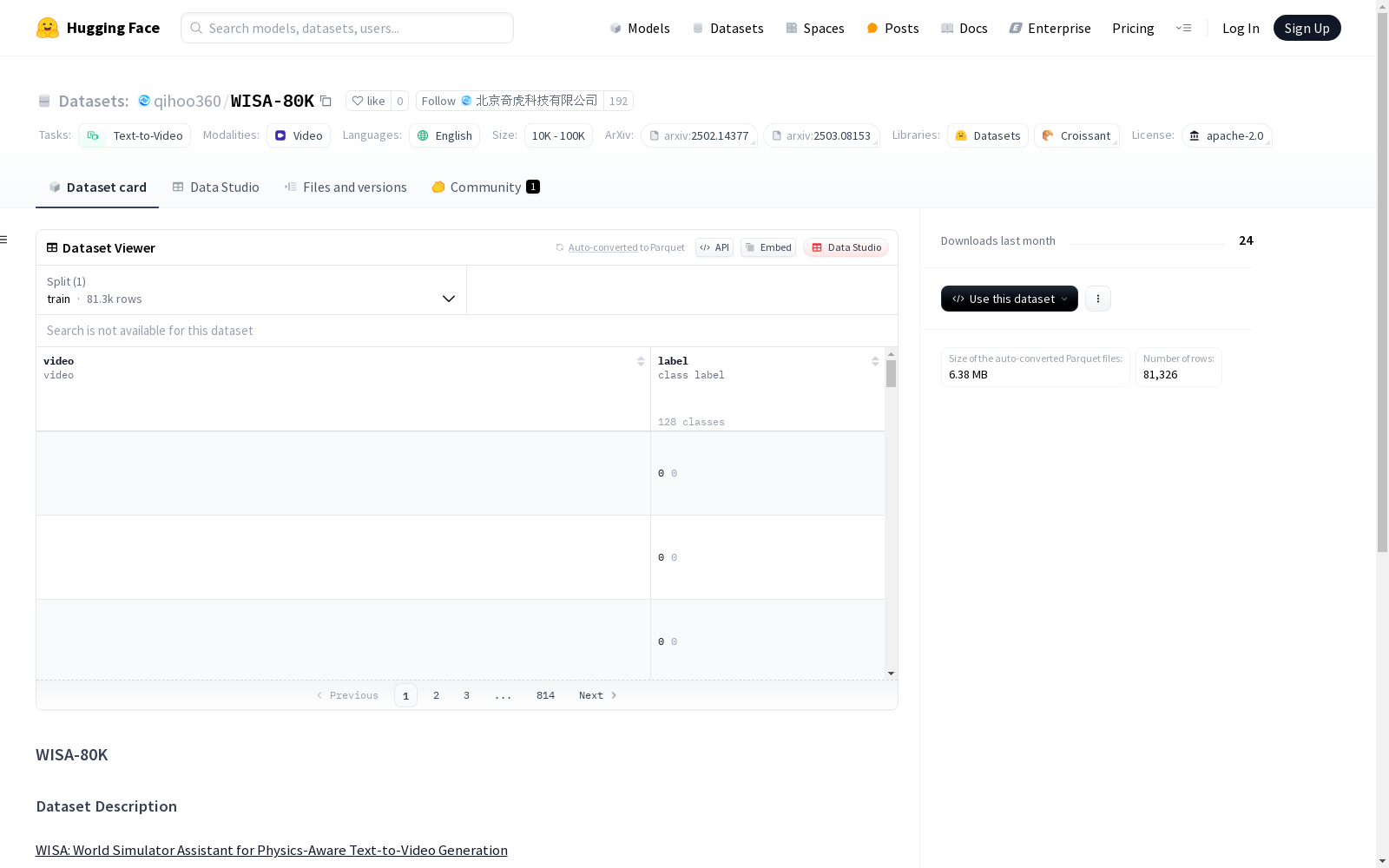Open Enterprise in top navigation
The width and height of the screenshot is (1389, 868).
point(1050,28)
